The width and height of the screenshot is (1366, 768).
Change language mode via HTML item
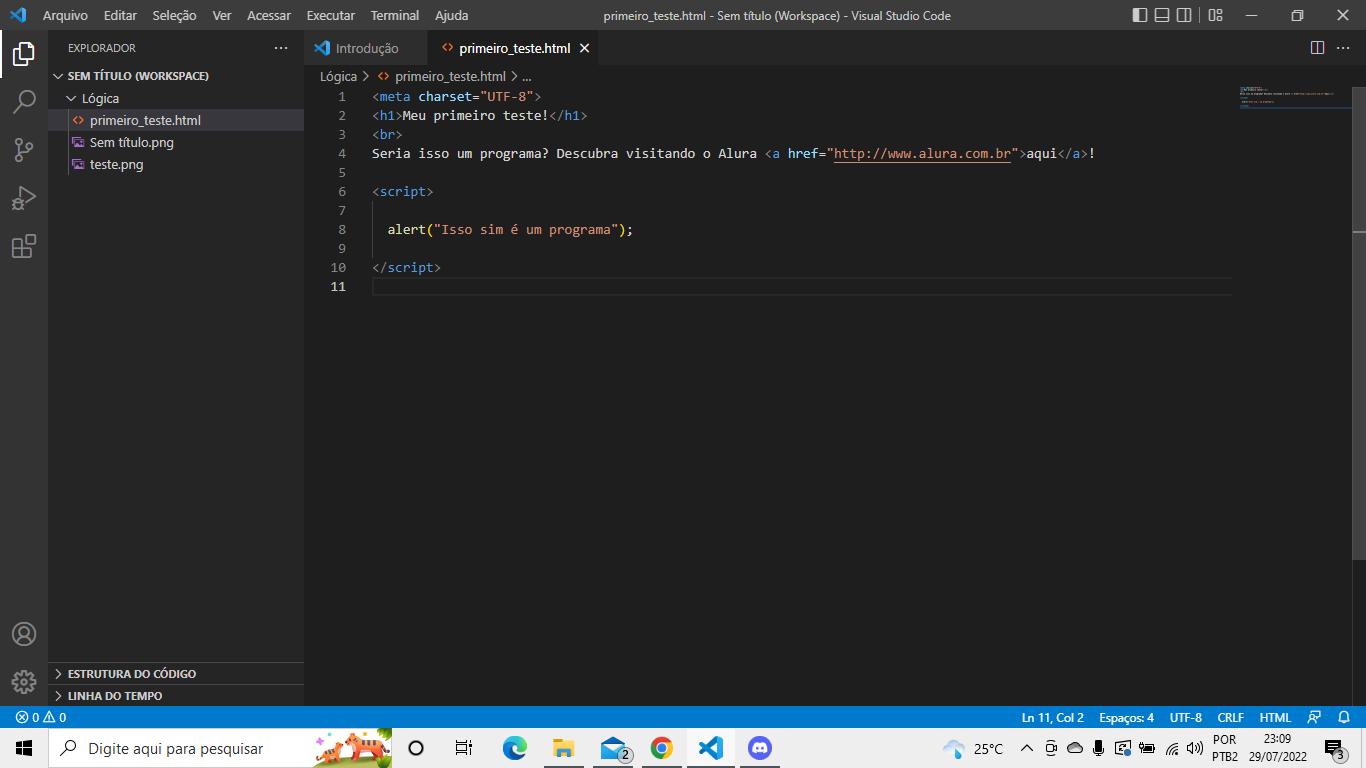click(x=1275, y=717)
